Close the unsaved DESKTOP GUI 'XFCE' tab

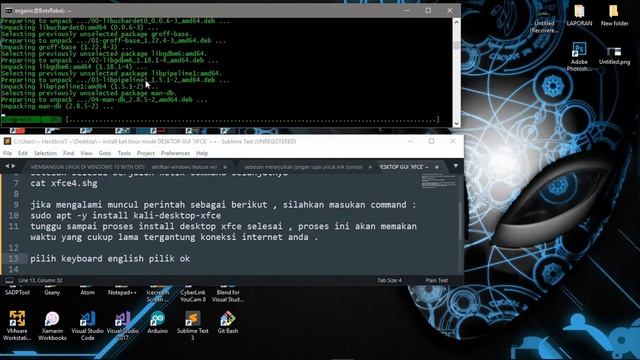pos(437,167)
